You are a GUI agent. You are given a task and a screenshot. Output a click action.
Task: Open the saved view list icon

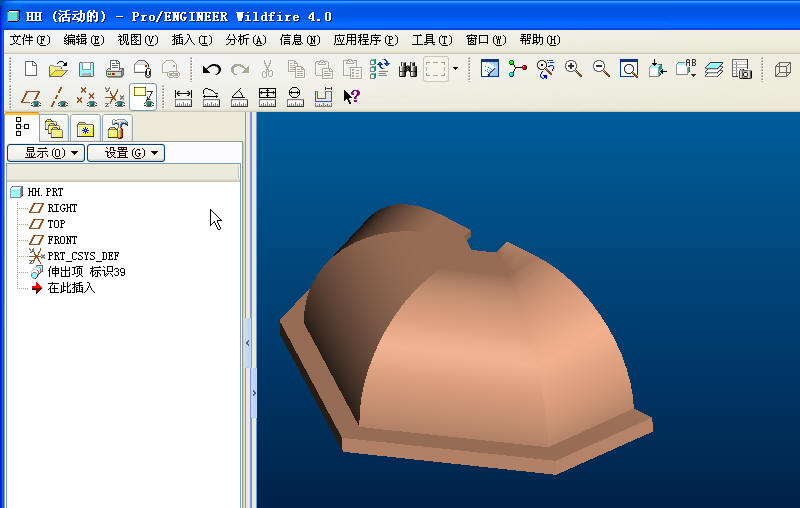686,68
